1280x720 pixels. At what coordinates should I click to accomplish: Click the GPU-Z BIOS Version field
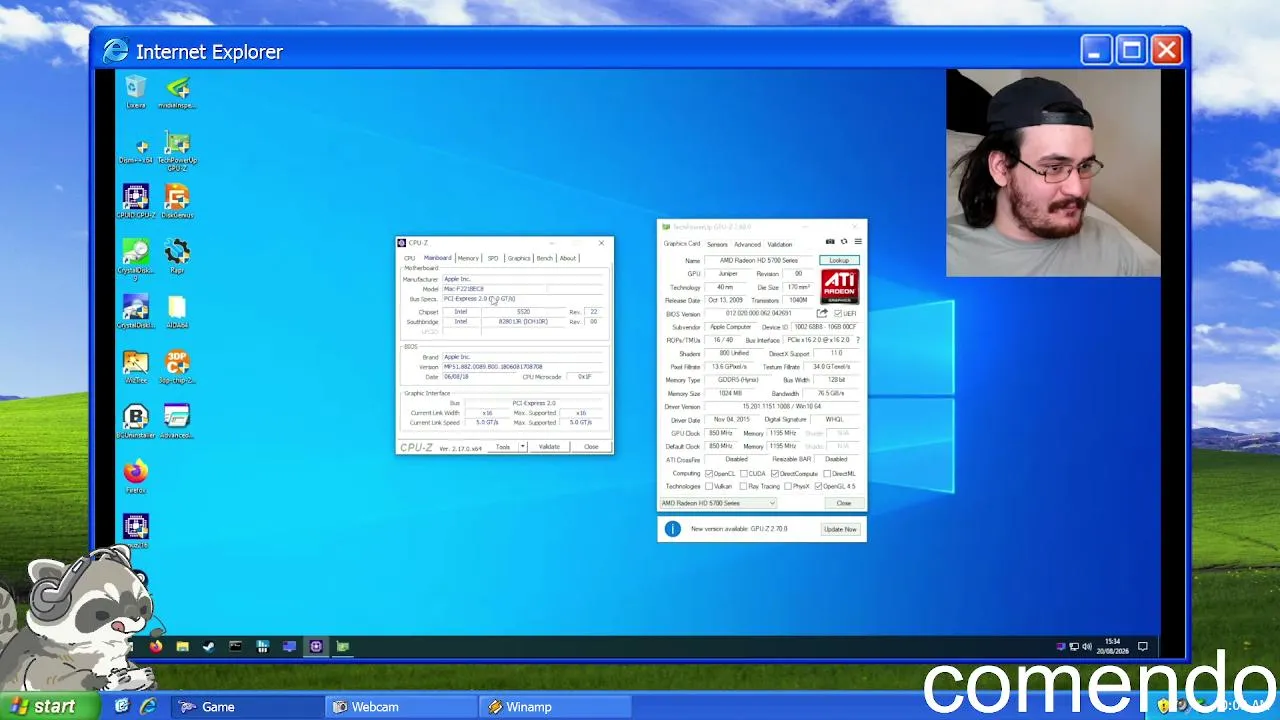pyautogui.click(x=760, y=313)
